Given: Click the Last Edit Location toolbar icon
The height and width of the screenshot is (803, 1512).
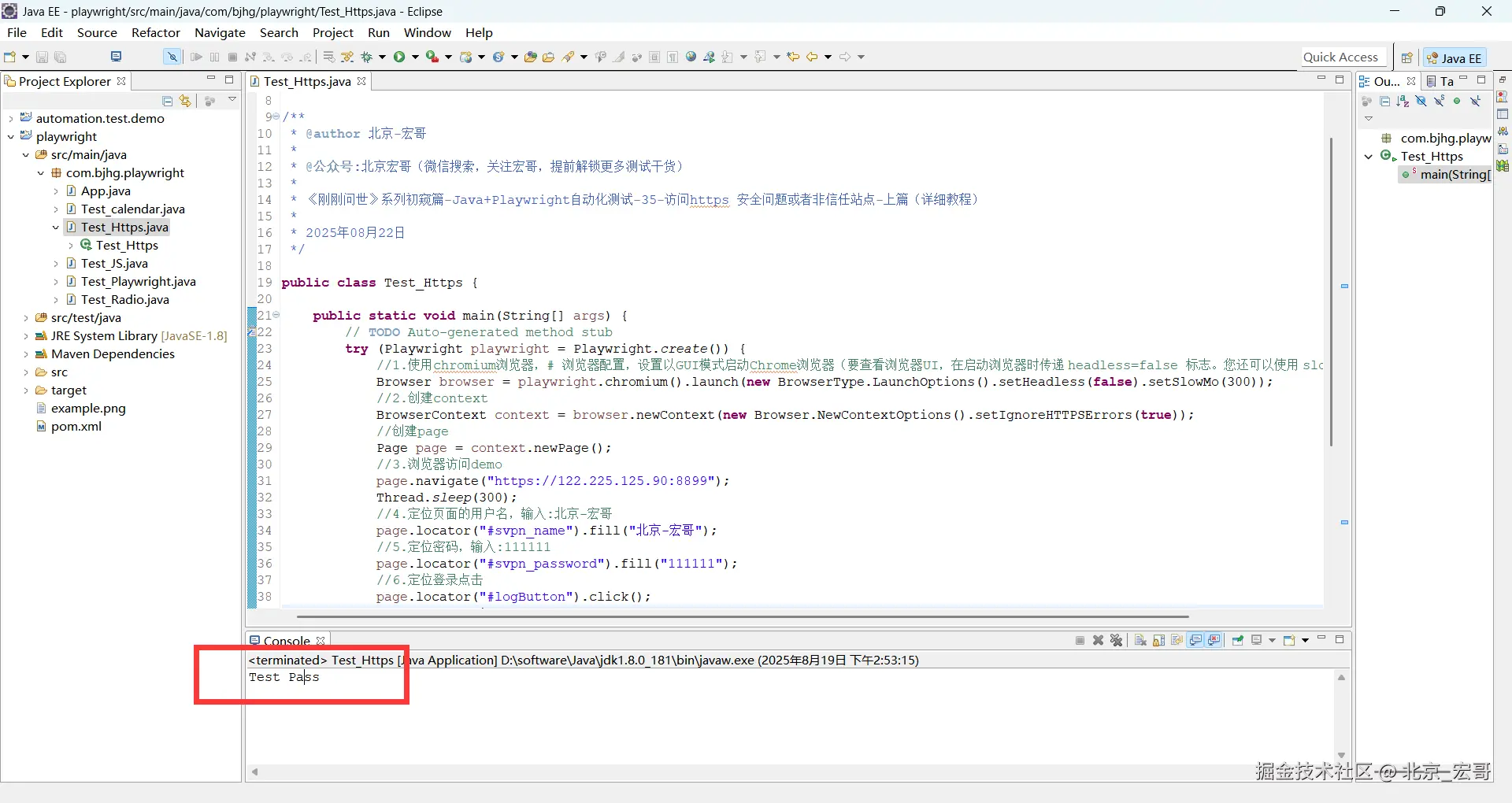Looking at the screenshot, I should [x=793, y=57].
